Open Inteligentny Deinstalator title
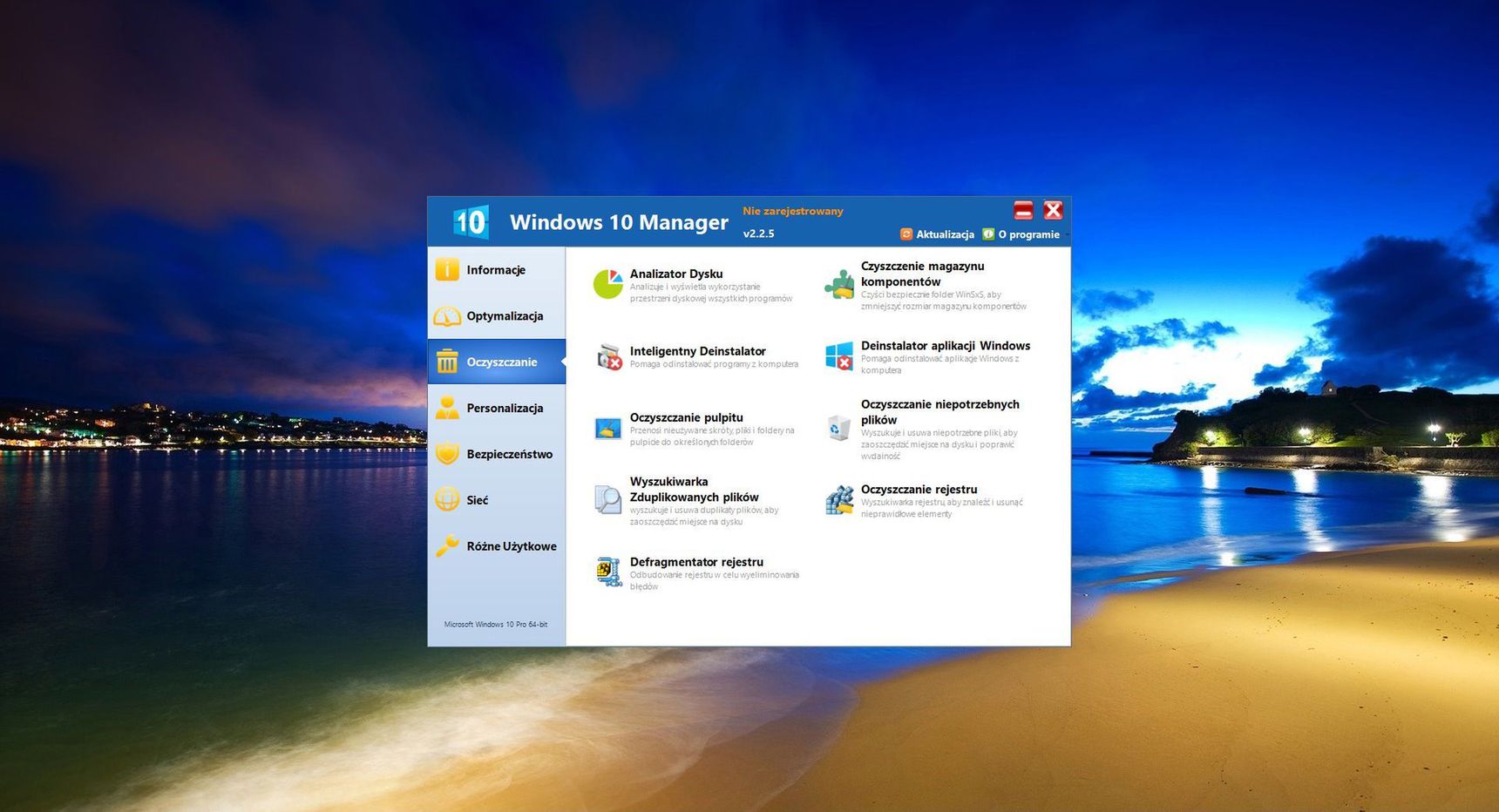Viewport: 1499px width, 812px height. point(698,351)
